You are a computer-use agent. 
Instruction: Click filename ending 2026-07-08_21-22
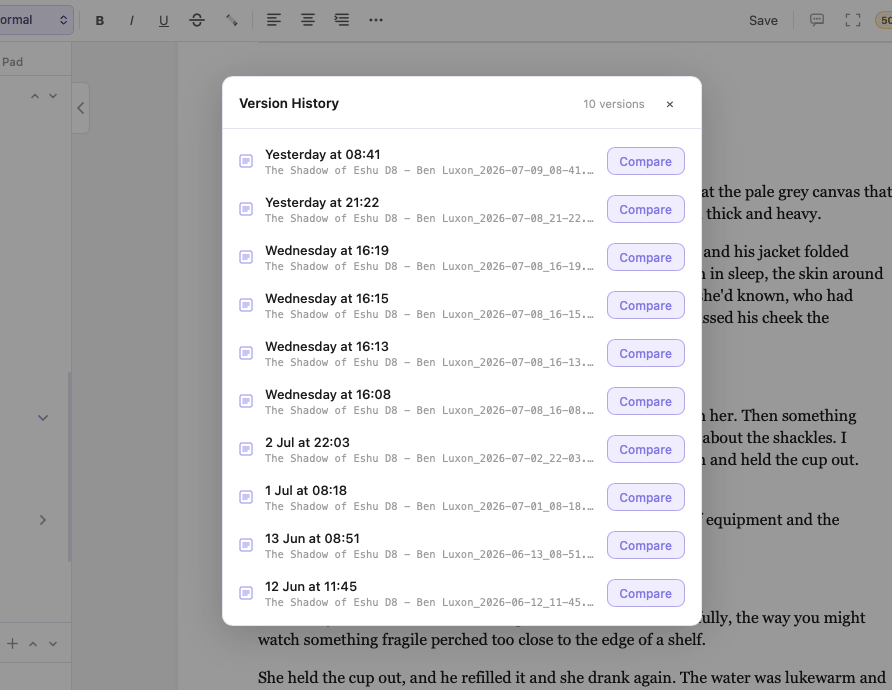coord(429,218)
